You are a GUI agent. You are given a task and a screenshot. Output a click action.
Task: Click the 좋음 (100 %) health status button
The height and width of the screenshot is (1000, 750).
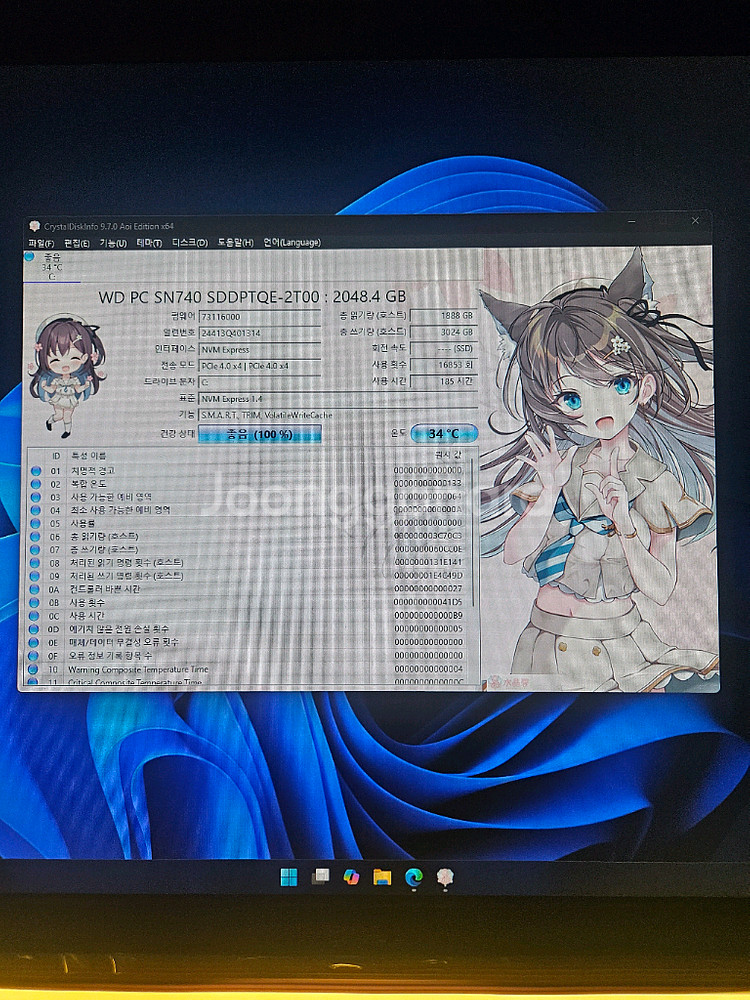pos(259,434)
